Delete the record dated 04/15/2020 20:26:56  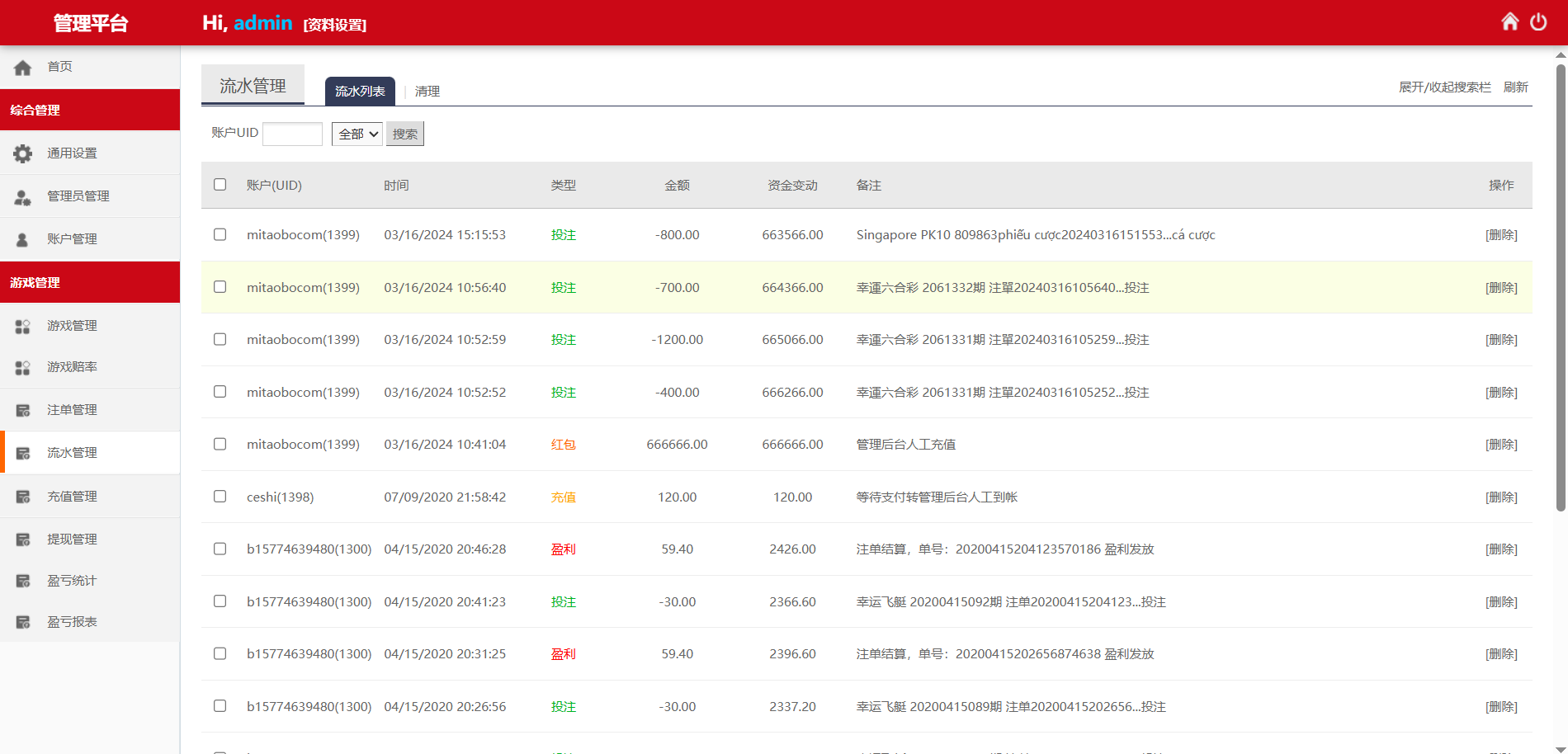pyautogui.click(x=1501, y=707)
